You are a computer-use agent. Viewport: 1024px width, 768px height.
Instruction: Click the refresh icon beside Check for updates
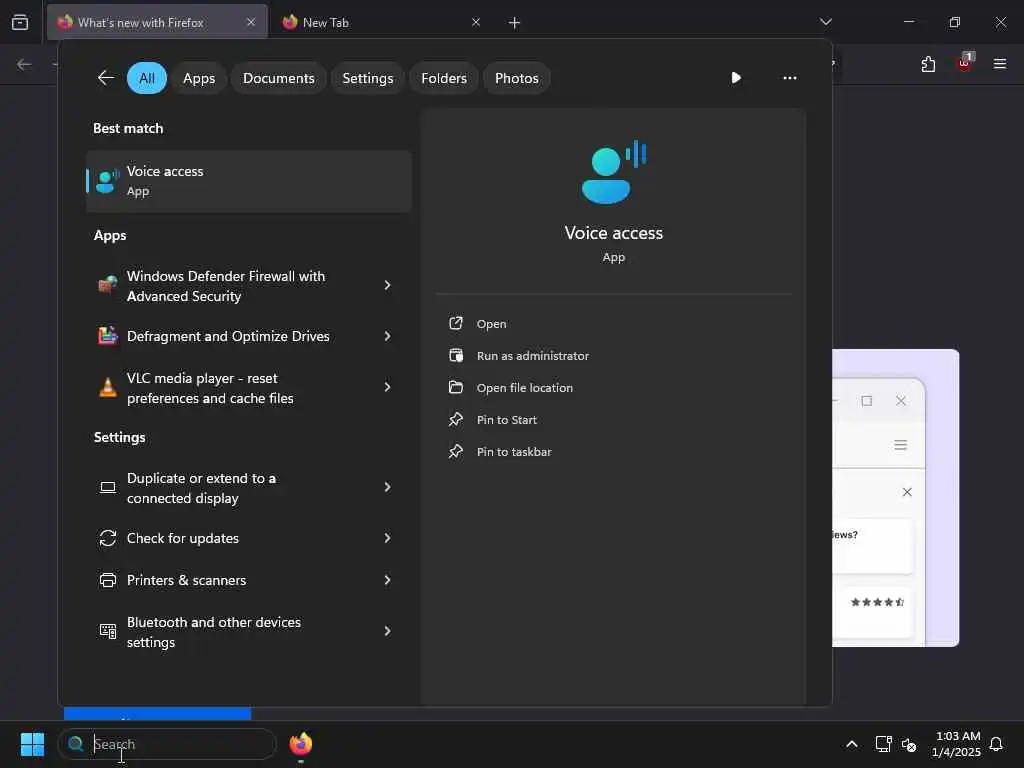[x=108, y=538]
